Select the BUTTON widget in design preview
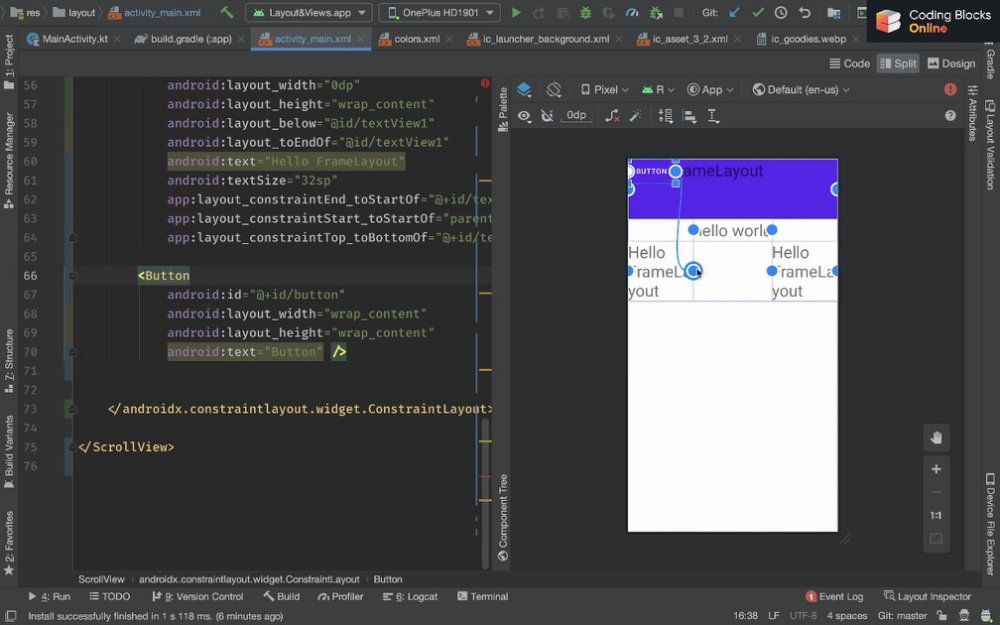Image resolution: width=1000 pixels, height=625 pixels. (x=651, y=171)
